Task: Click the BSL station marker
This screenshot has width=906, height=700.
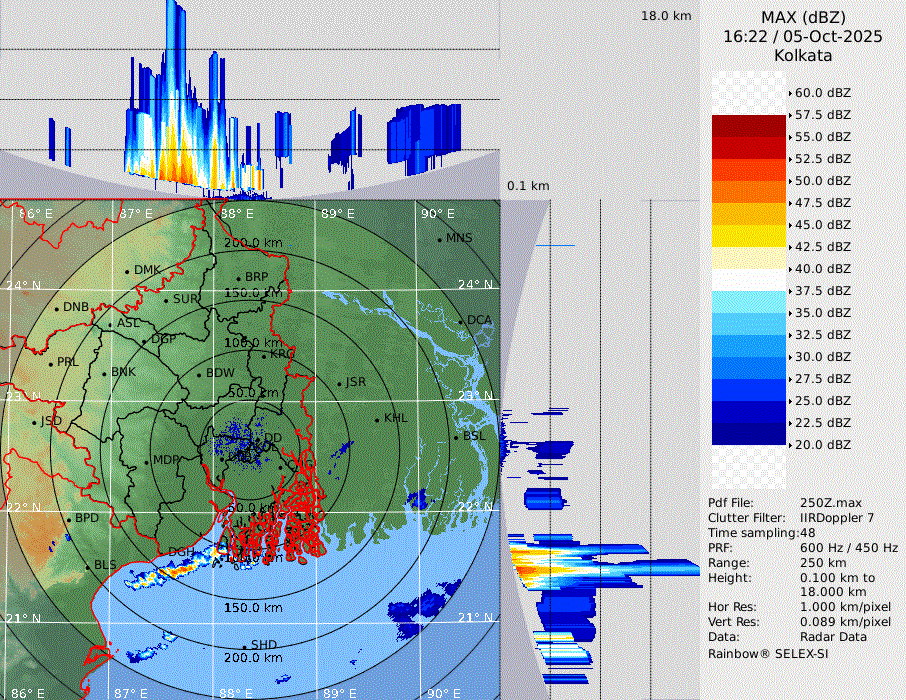Action: (455, 438)
